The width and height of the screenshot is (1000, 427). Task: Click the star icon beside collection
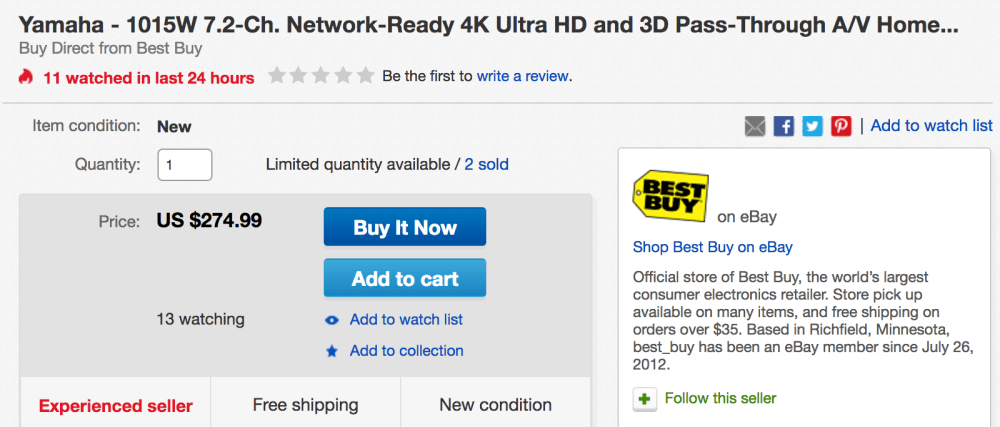(332, 351)
